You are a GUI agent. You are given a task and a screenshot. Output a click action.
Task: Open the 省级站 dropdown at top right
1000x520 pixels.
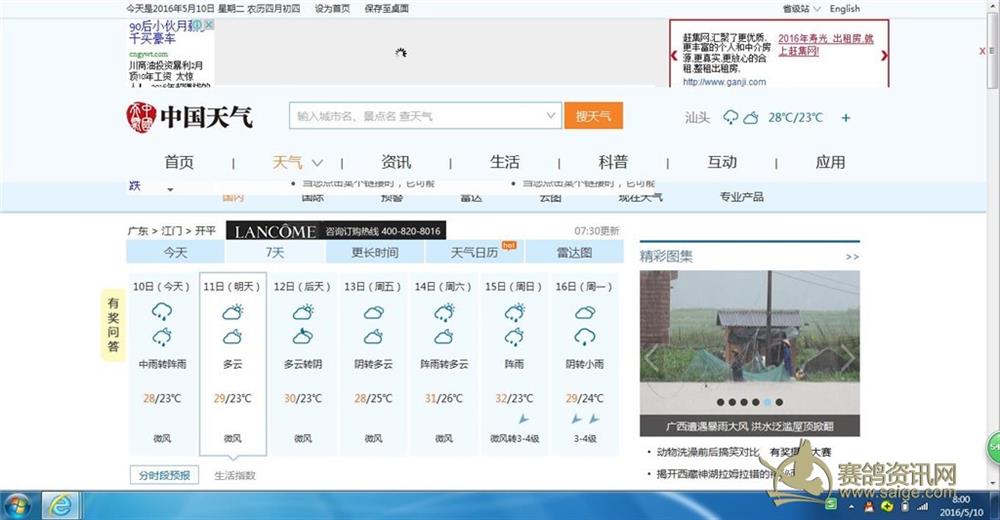[800, 9]
